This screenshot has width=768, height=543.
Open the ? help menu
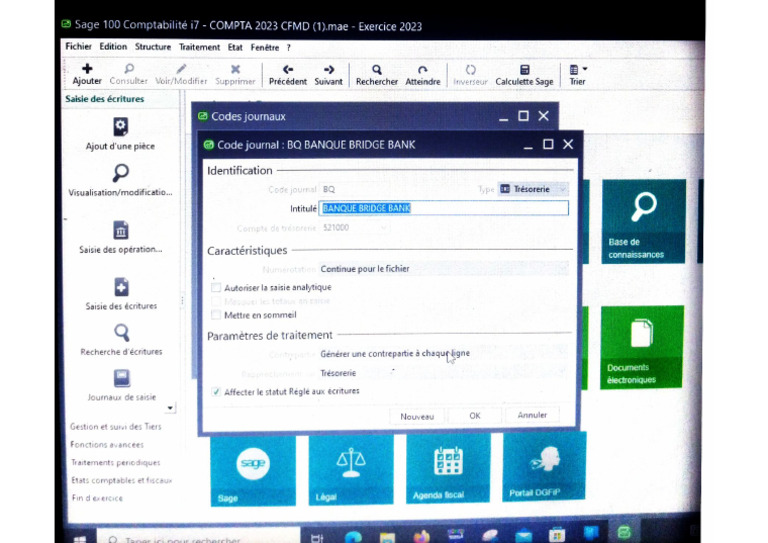288,48
